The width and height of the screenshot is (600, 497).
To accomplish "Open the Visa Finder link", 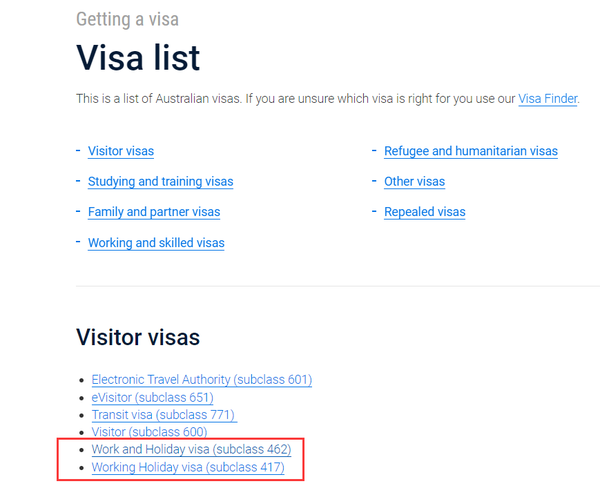I will click(547, 99).
